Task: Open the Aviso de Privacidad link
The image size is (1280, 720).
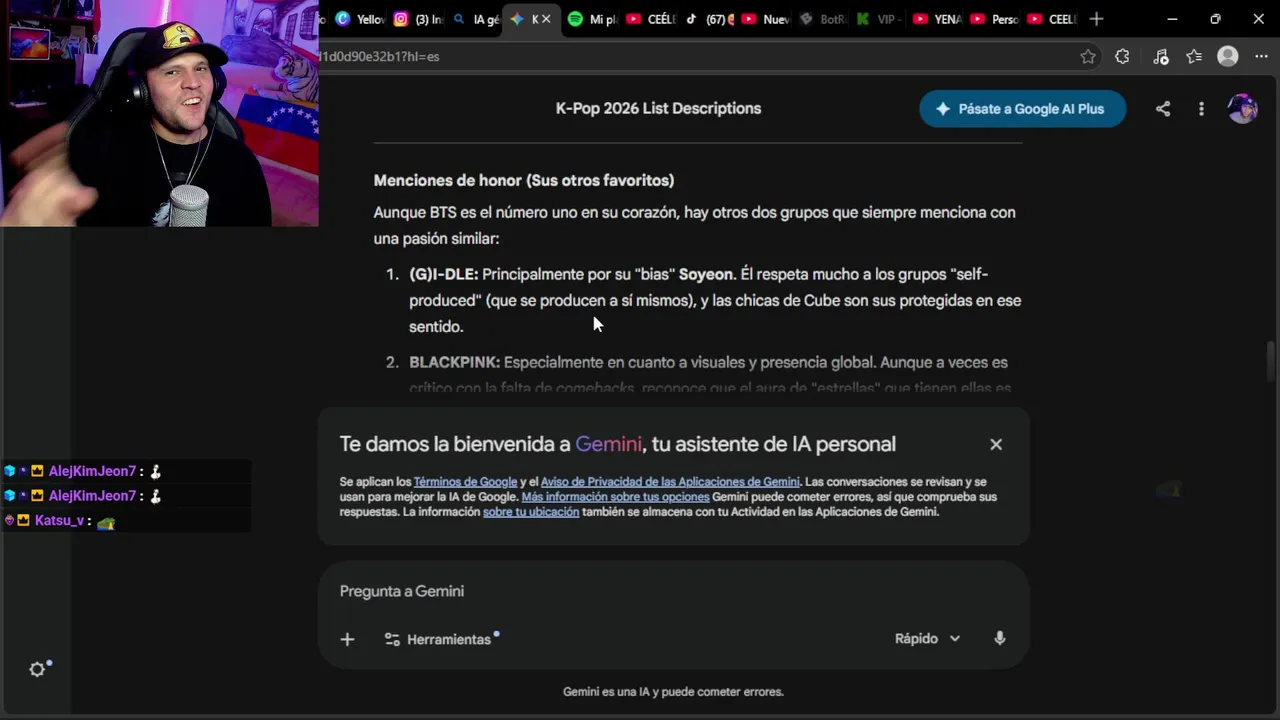Action: click(x=670, y=482)
